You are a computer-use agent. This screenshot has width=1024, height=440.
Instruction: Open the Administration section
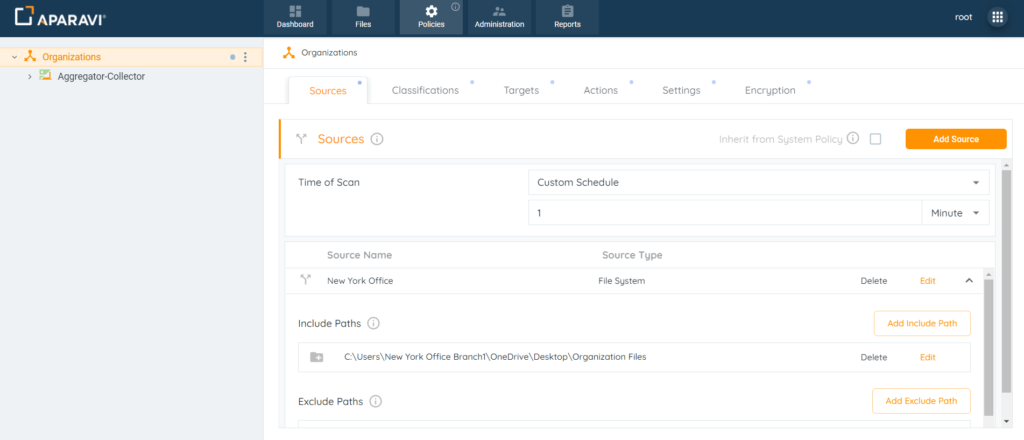click(499, 18)
